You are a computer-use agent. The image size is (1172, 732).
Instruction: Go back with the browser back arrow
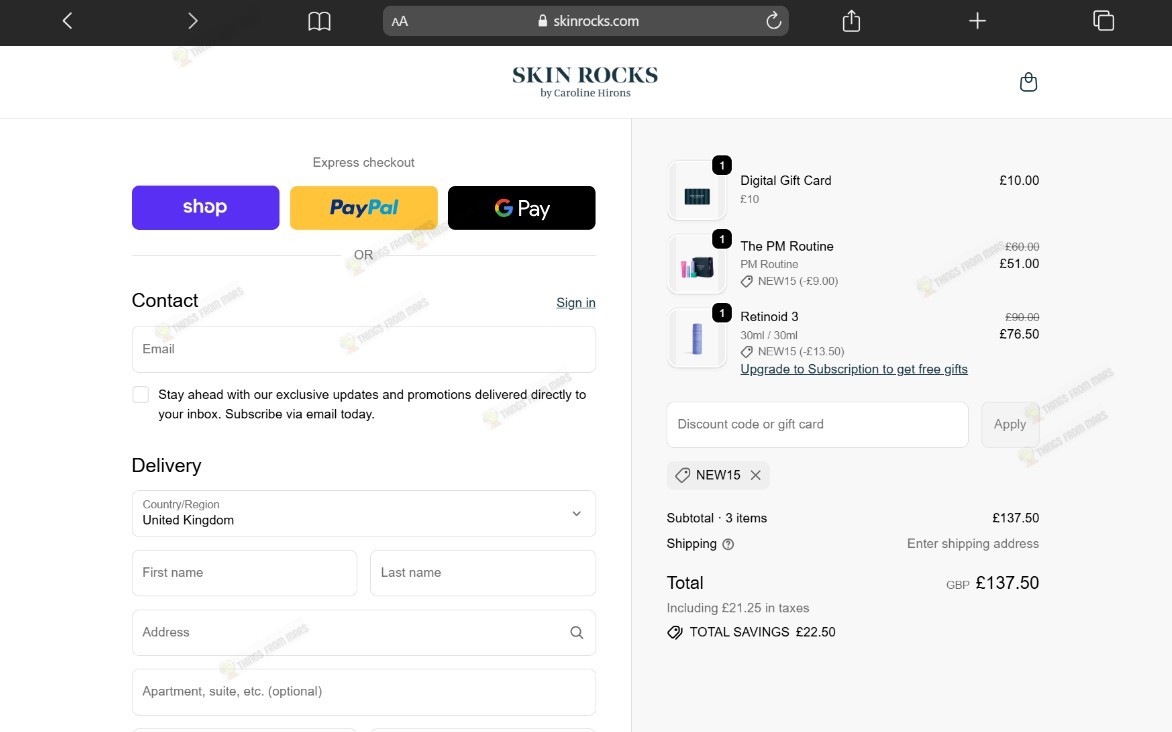(67, 21)
